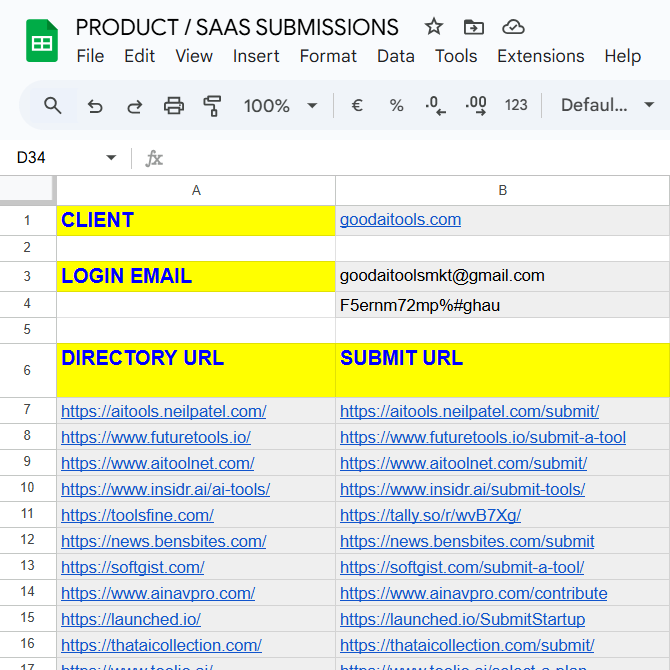Open more number formats (123)
This screenshot has height=670, width=670.
pyautogui.click(x=516, y=105)
